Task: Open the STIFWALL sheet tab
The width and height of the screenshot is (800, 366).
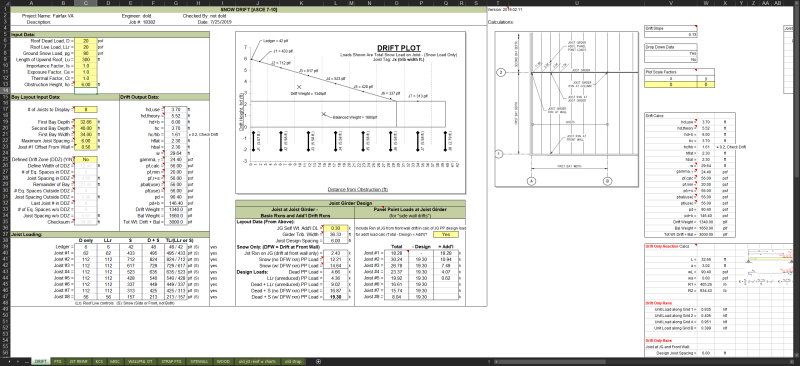Action: [199, 361]
